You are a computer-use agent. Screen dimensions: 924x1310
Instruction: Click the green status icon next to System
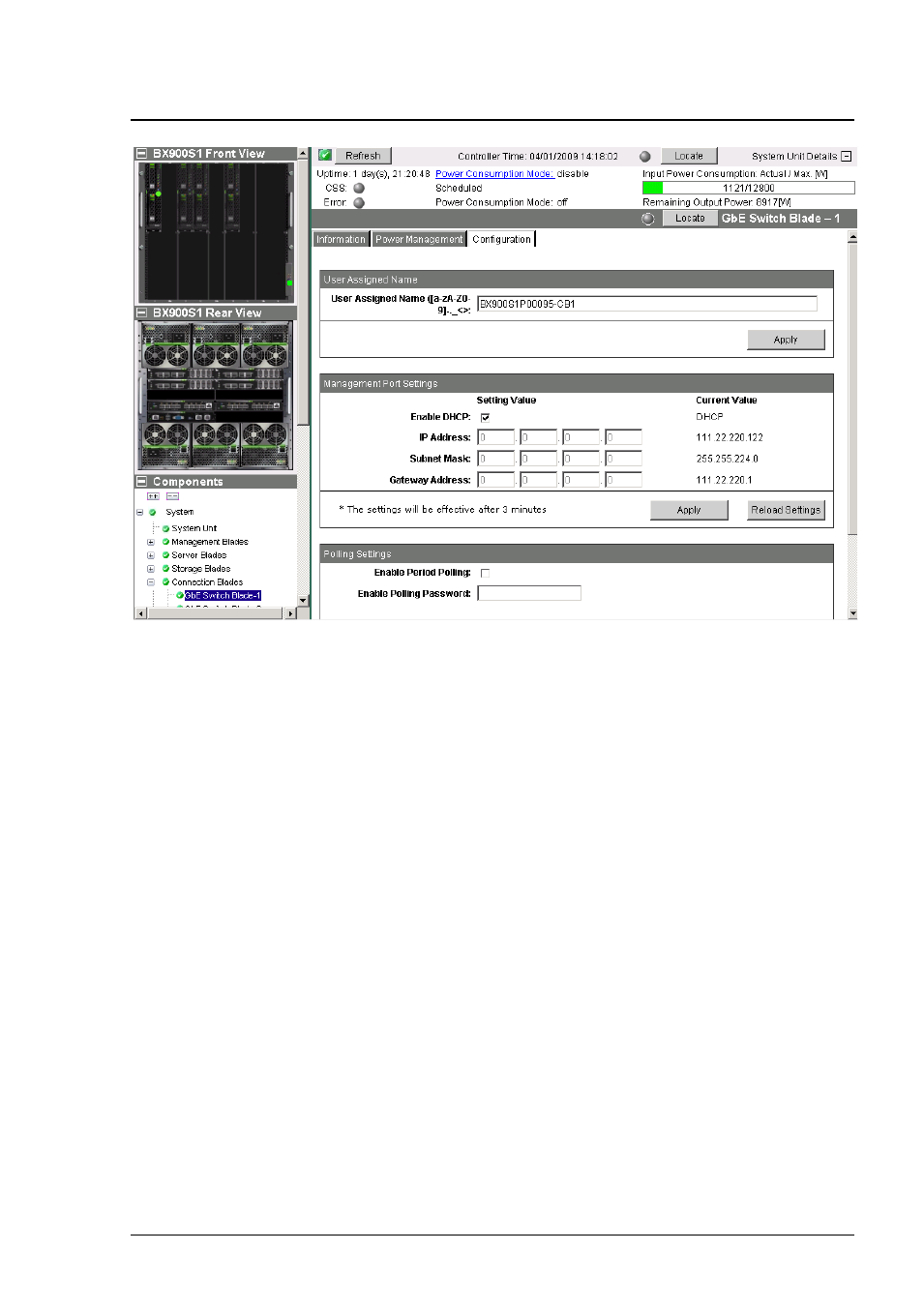tap(152, 512)
